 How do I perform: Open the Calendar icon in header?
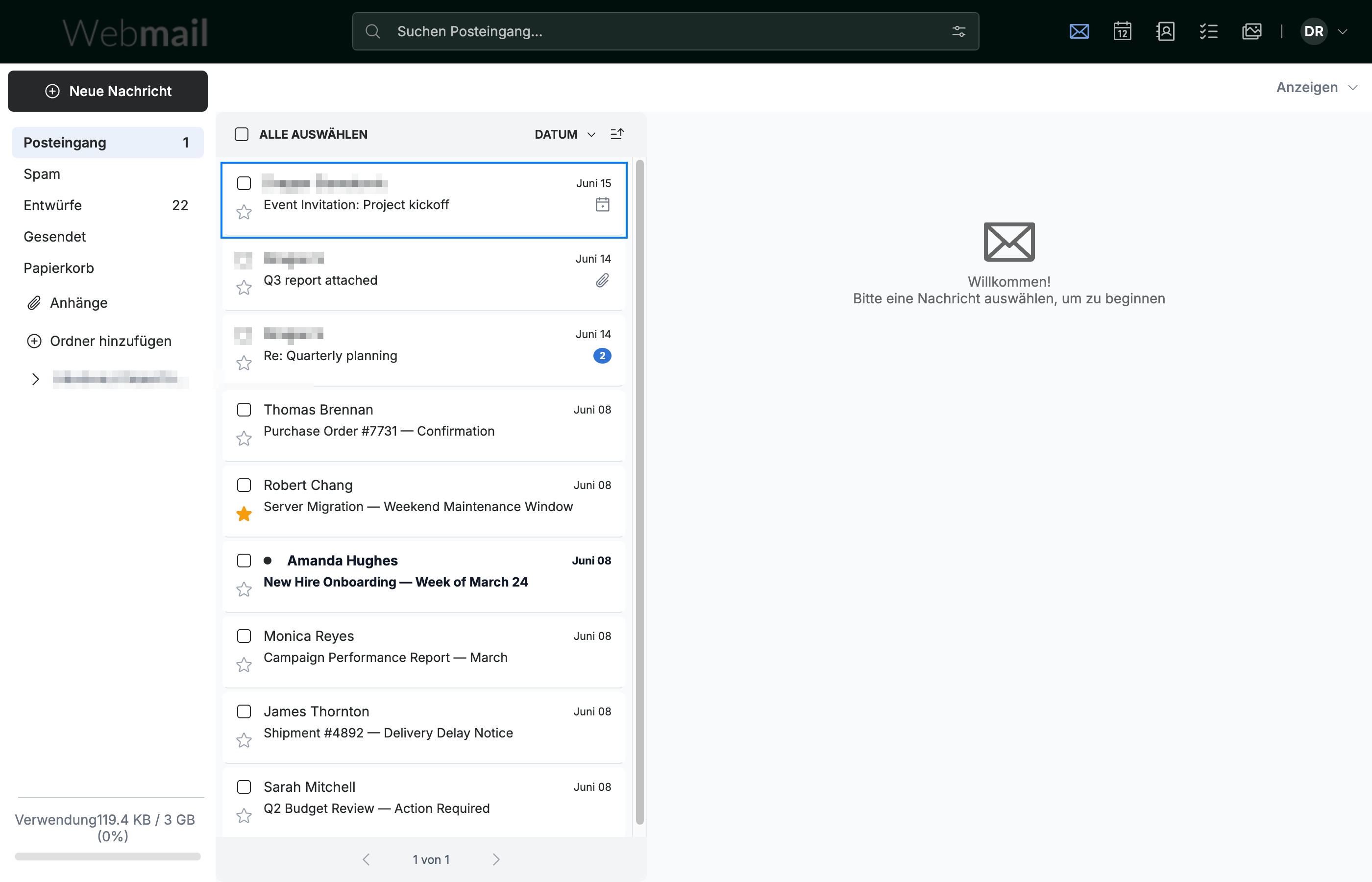click(1122, 31)
